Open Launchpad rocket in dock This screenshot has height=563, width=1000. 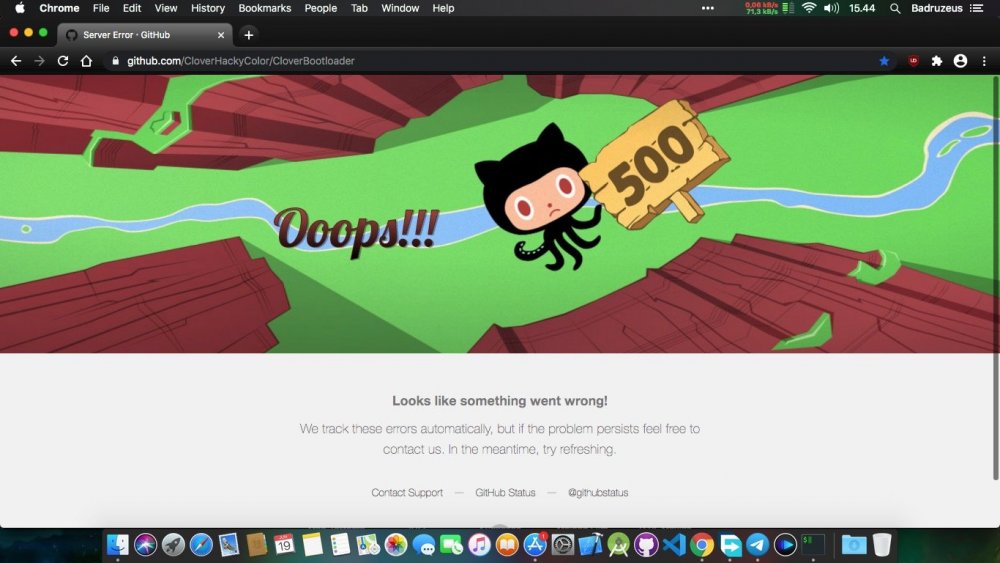tap(173, 545)
